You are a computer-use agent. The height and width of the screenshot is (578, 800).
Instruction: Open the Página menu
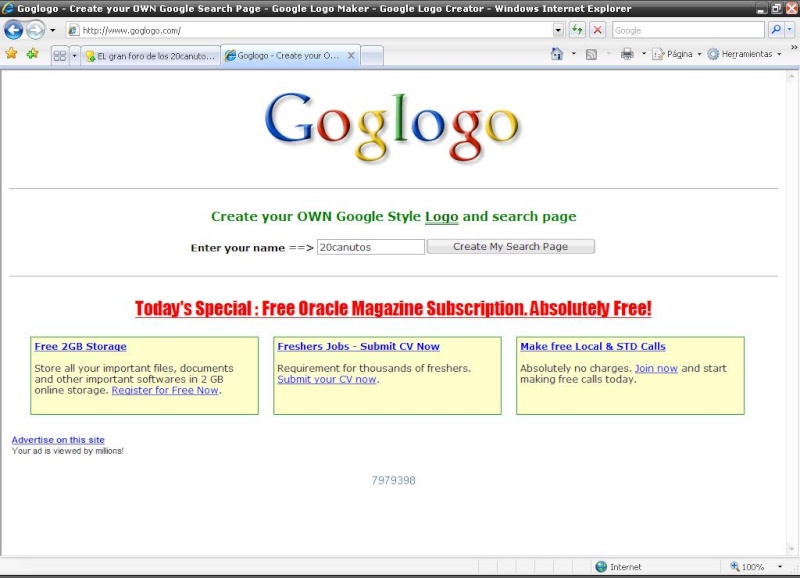(677, 54)
